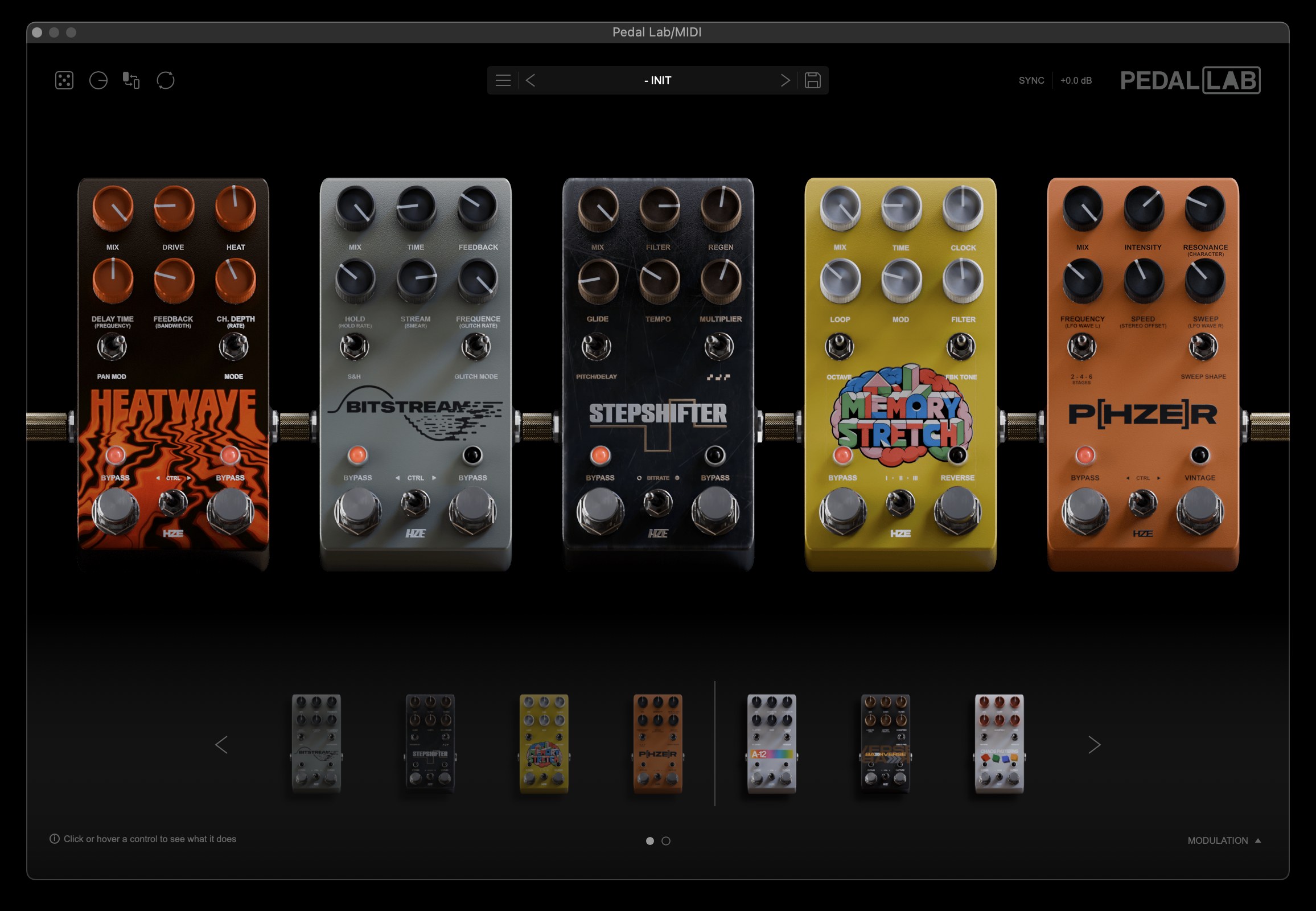This screenshot has height=911, width=1316.
Task: Flip Stepshifter BITRATE selector switch
Action: (x=658, y=503)
